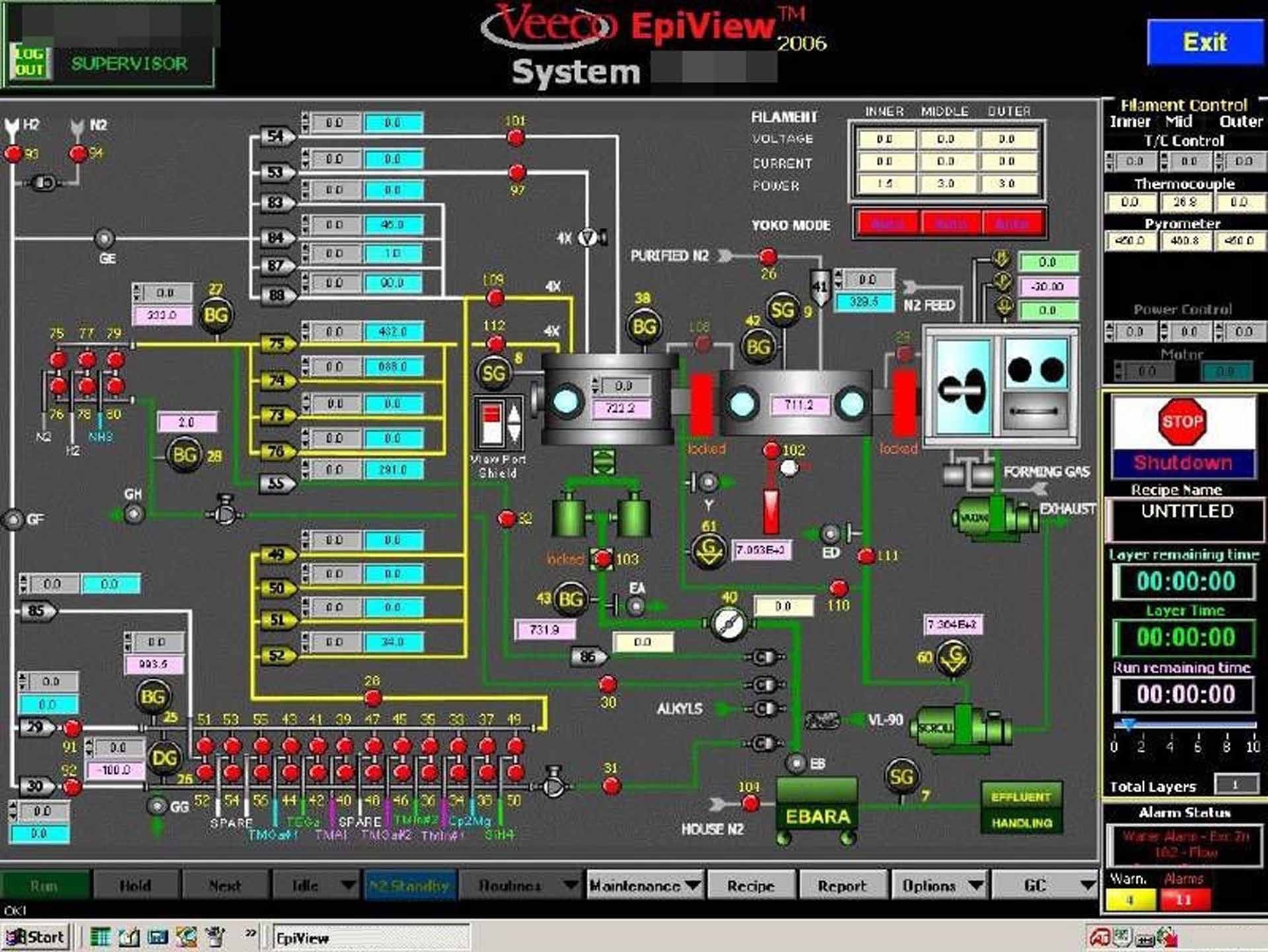Image resolution: width=1268 pixels, height=952 pixels.
Task: Click the GE regulator symbol
Action: [104, 238]
